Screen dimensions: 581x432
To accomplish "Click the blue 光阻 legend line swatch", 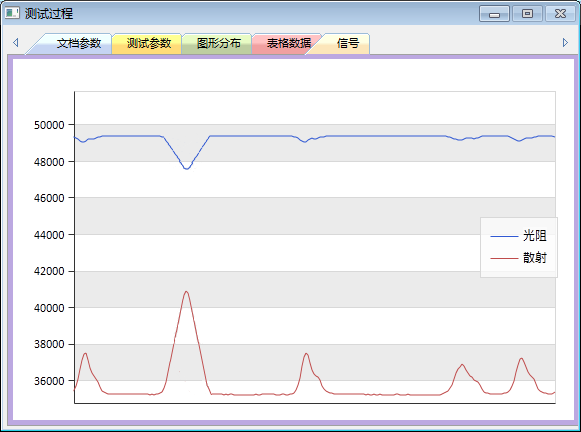I will coord(504,236).
